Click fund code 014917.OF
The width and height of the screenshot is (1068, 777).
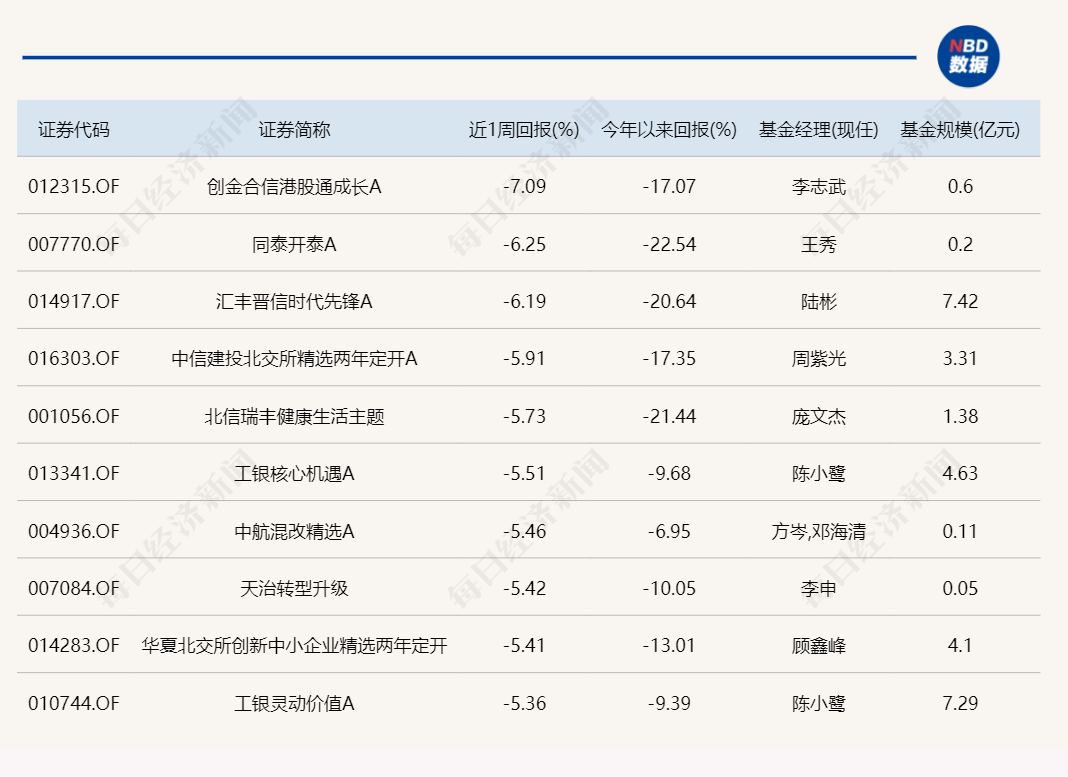coord(74,302)
